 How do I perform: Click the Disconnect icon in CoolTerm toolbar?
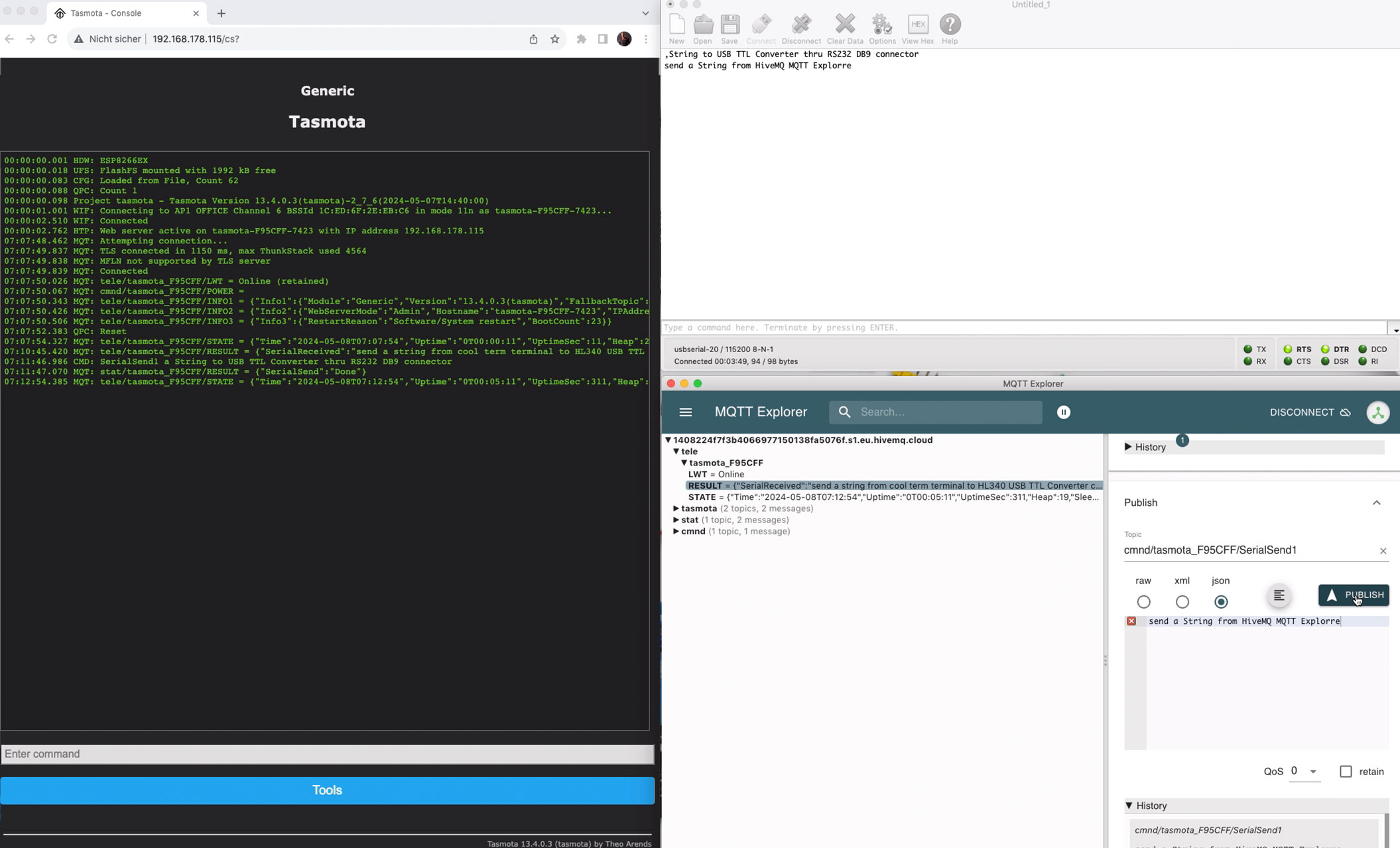pyautogui.click(x=801, y=25)
